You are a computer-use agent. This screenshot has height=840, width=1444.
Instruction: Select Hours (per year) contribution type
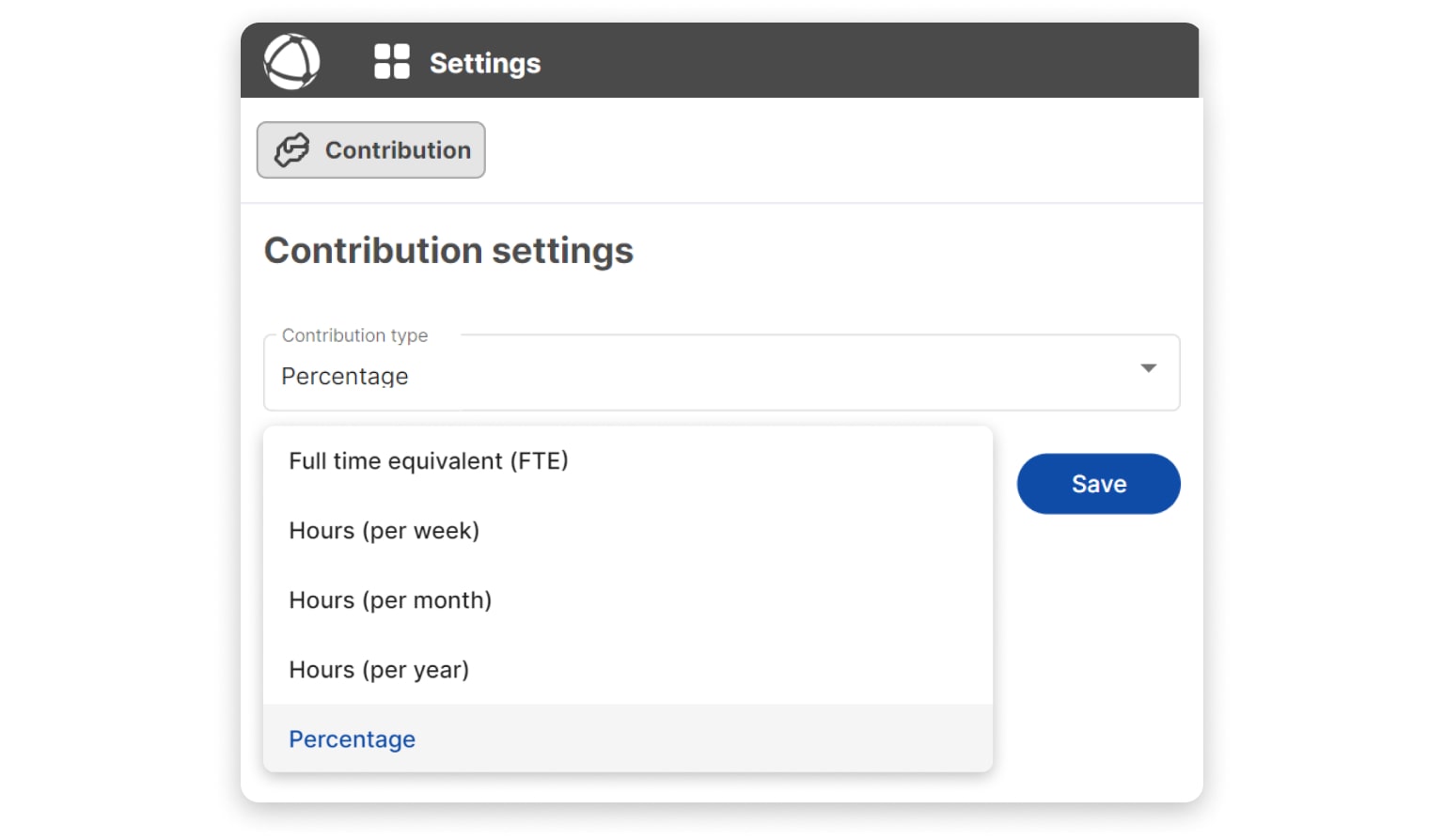(379, 670)
